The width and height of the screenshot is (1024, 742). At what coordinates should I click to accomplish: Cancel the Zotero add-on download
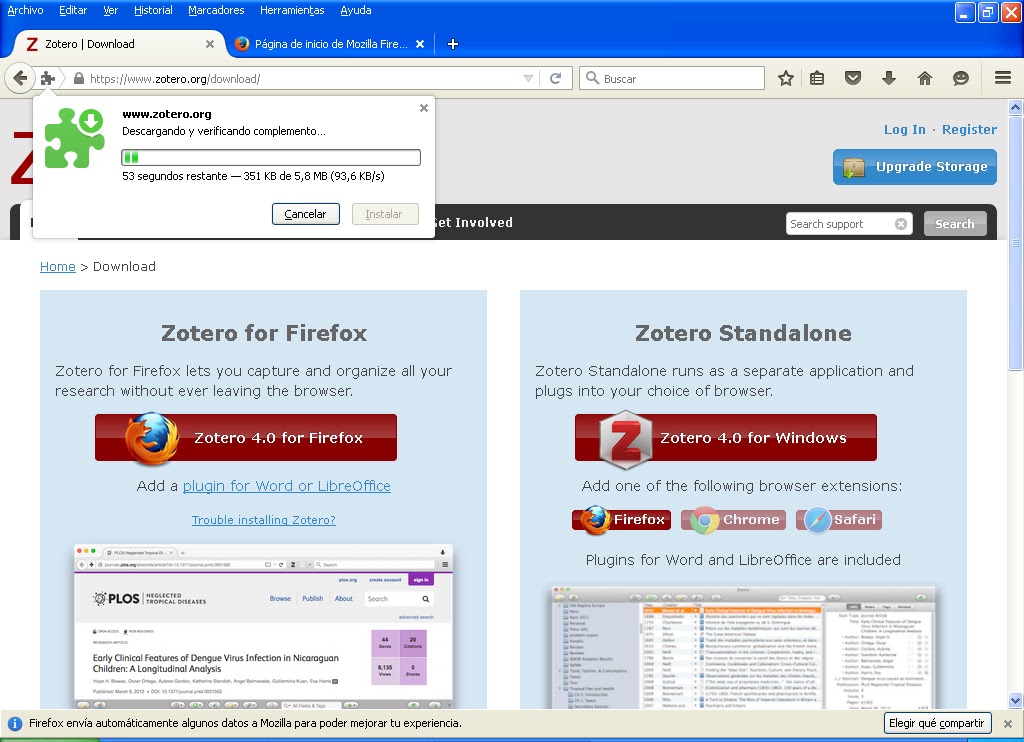pos(305,213)
